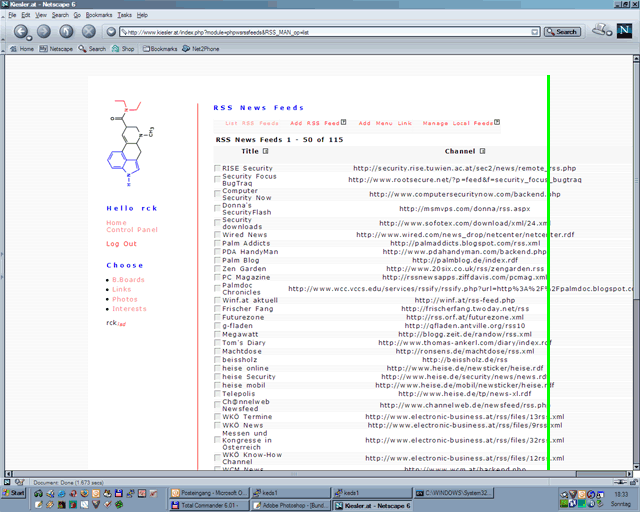This screenshot has height=512, width=640.
Task: Click the Add RSS Feed link
Action: click(x=314, y=123)
